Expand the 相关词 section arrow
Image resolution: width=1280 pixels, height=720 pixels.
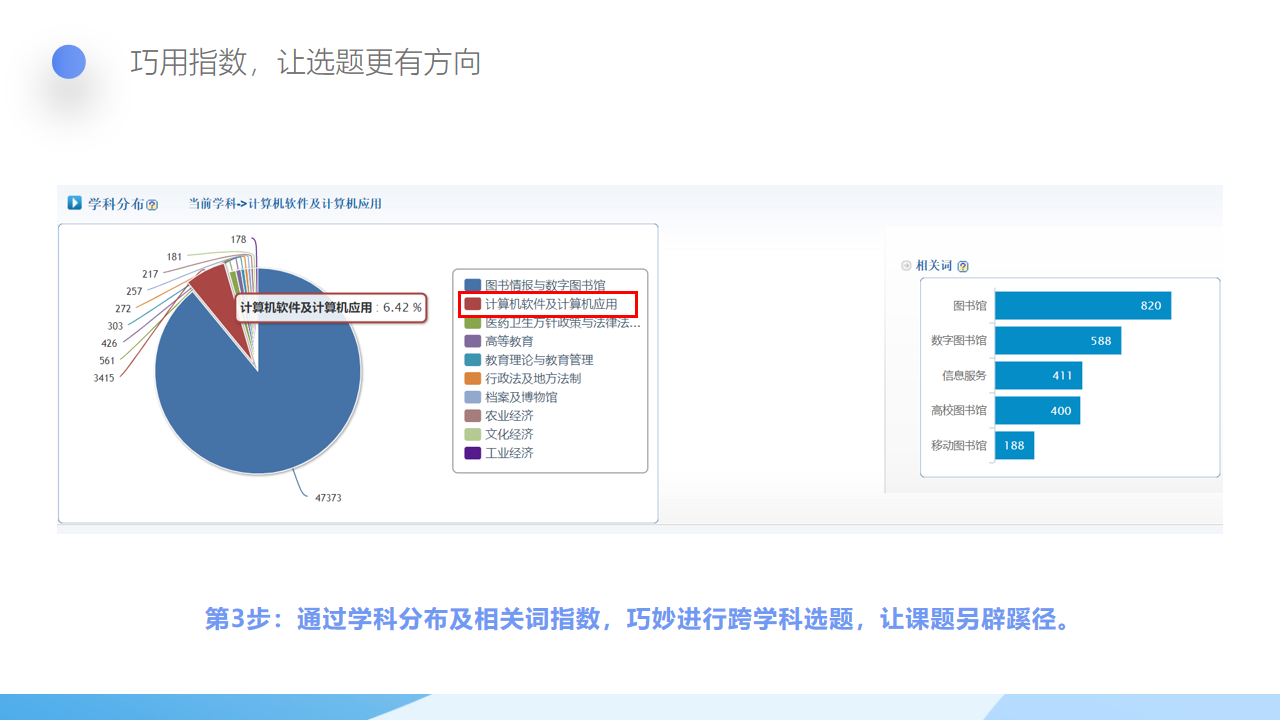click(907, 266)
